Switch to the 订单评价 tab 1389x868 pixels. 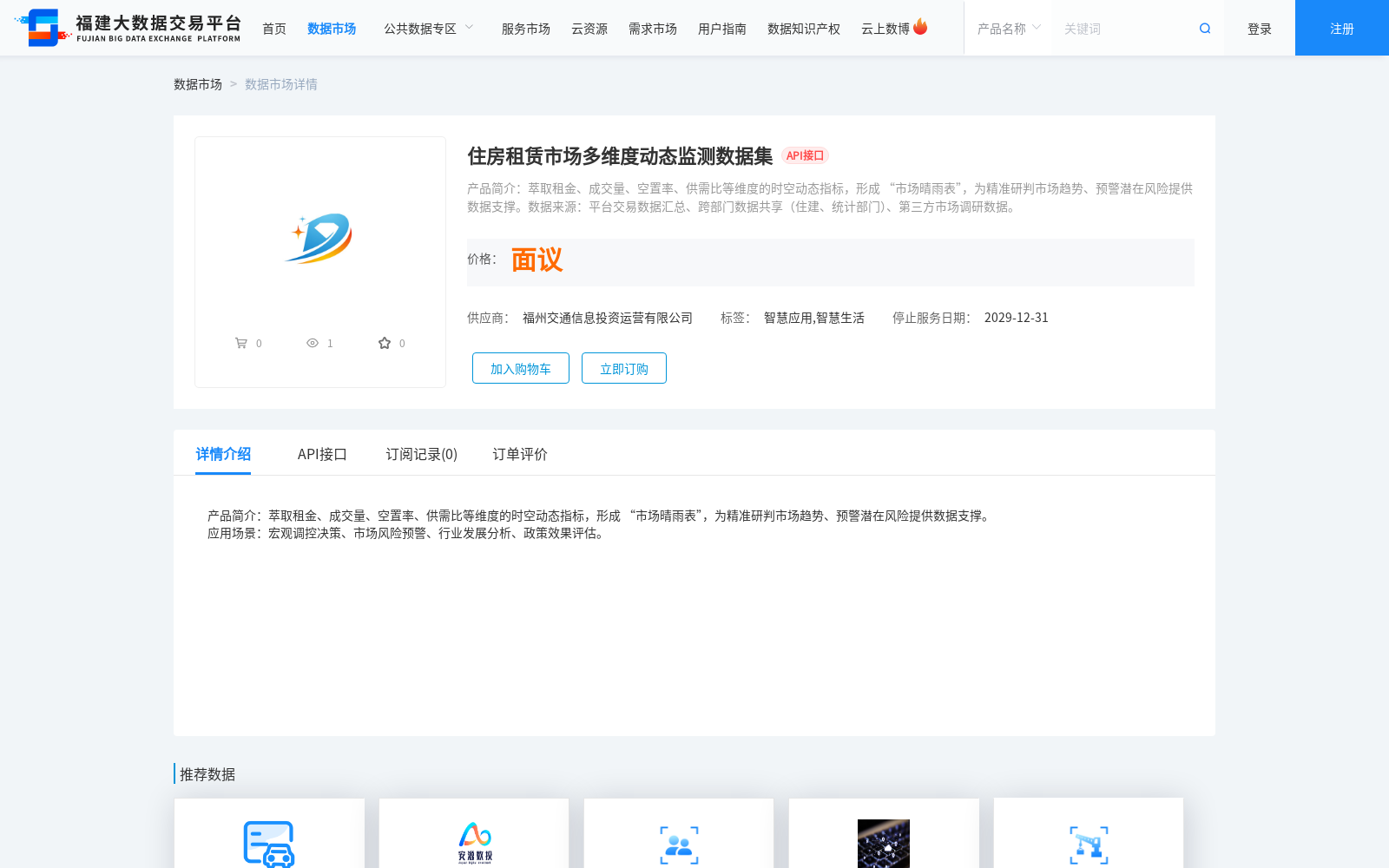[520, 454]
